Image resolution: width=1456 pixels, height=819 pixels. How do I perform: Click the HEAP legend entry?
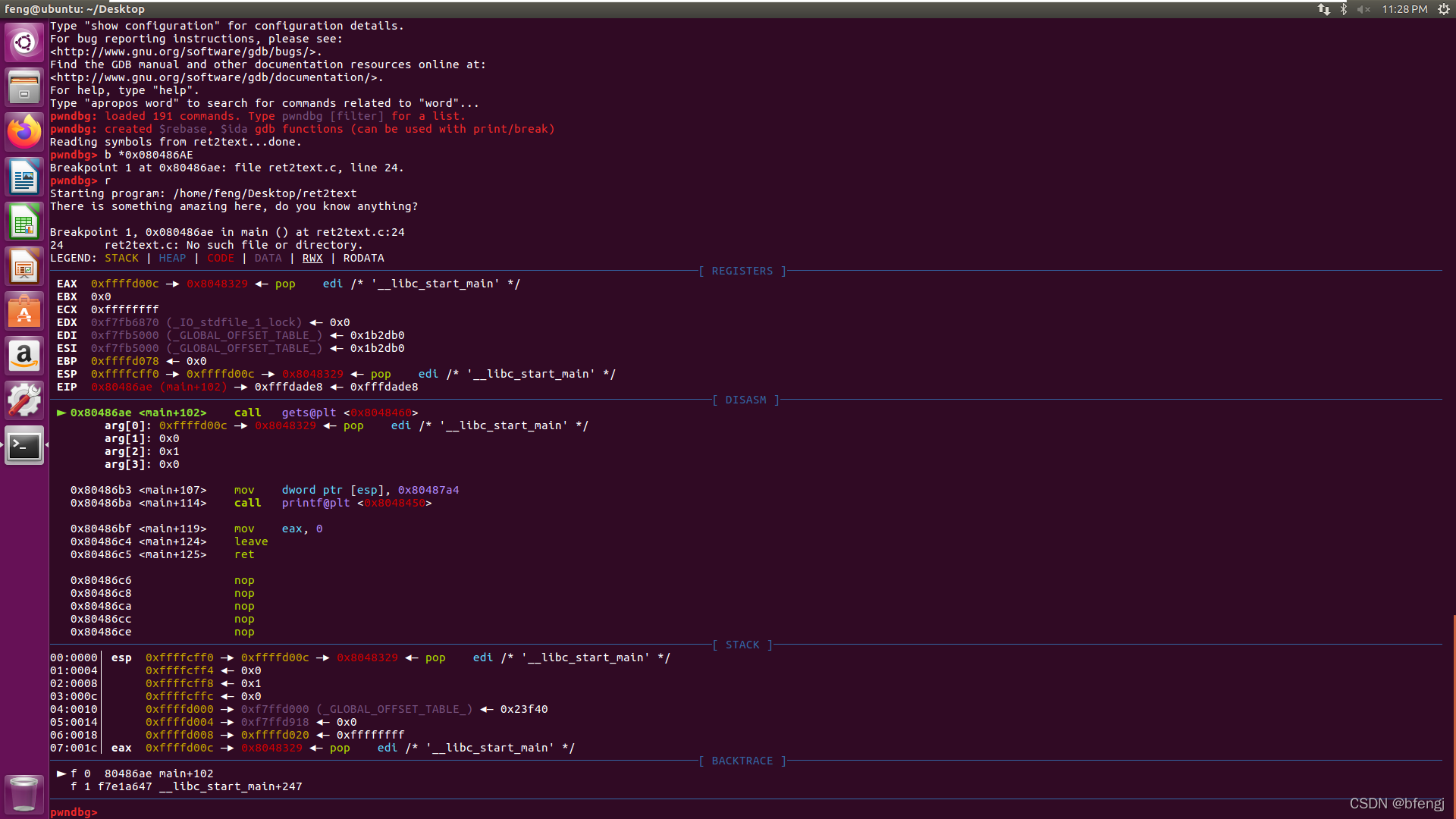172,258
